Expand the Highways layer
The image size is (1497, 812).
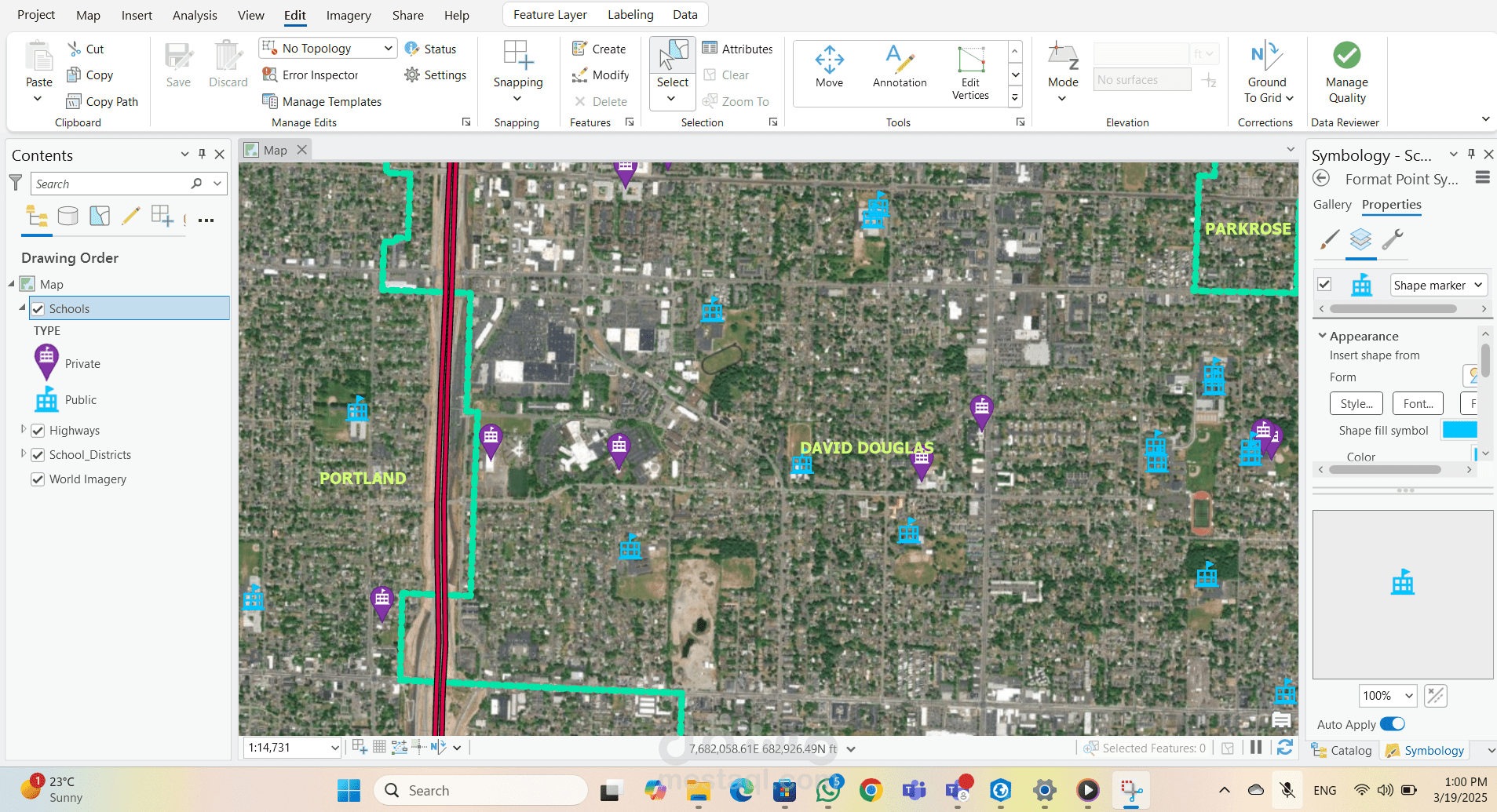[24, 430]
